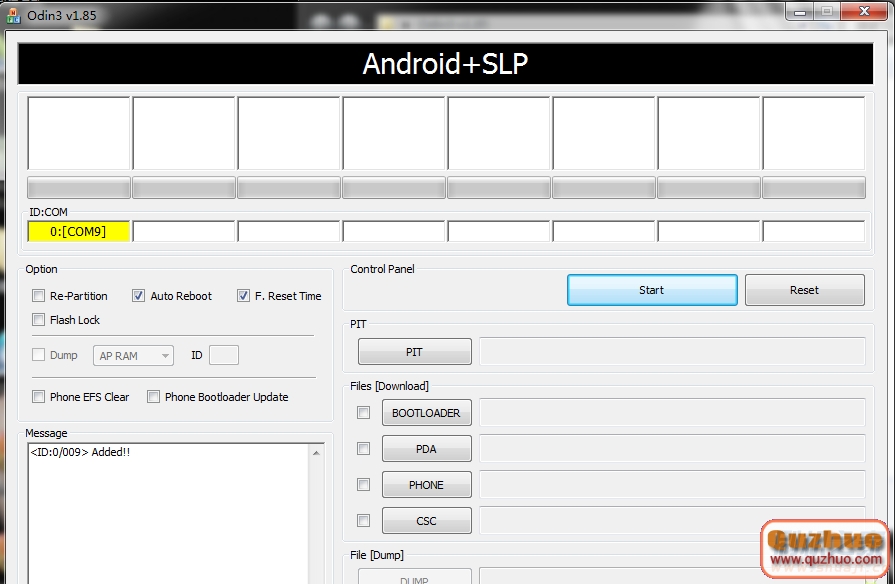Uncheck F. Reset Time checkbox
Viewport: 895px width, 584px height.
243,296
